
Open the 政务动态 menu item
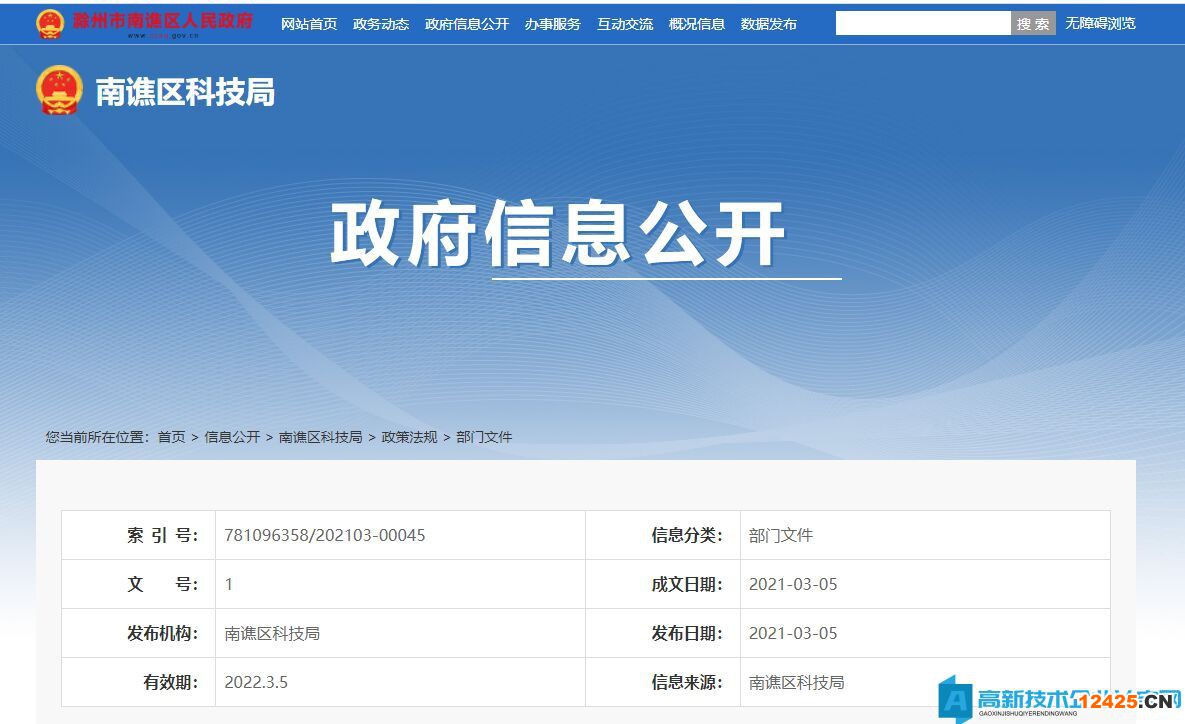[381, 24]
